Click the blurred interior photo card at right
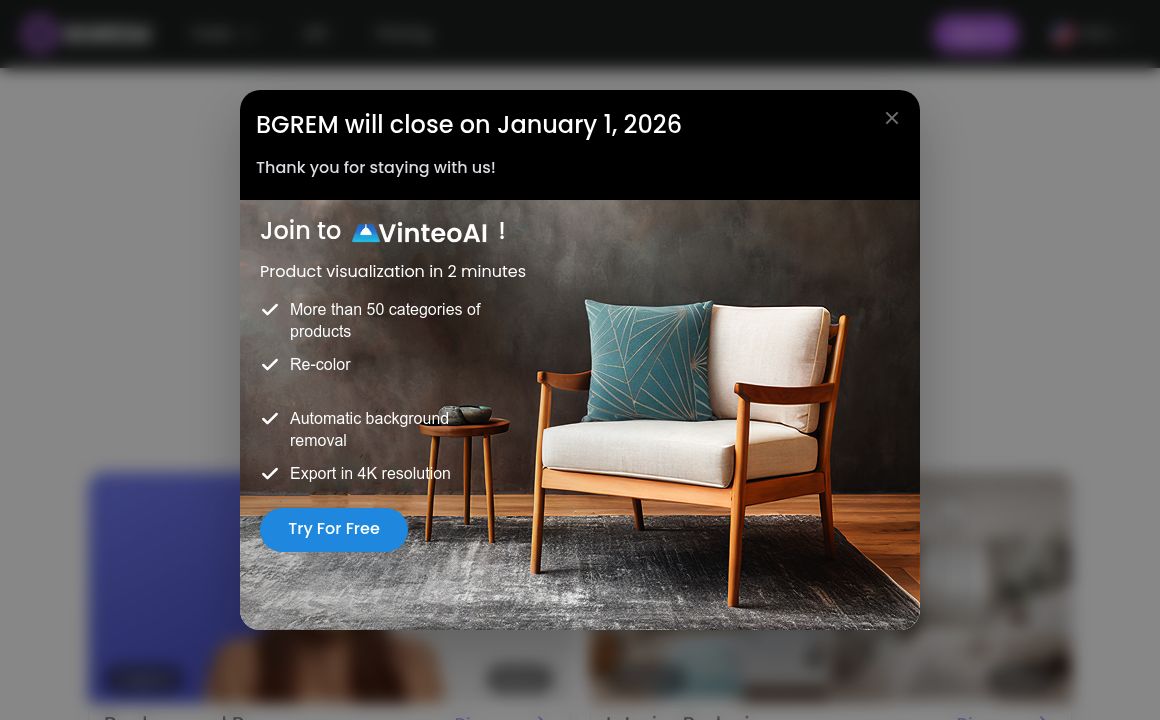This screenshot has width=1160, height=720. pos(995,585)
